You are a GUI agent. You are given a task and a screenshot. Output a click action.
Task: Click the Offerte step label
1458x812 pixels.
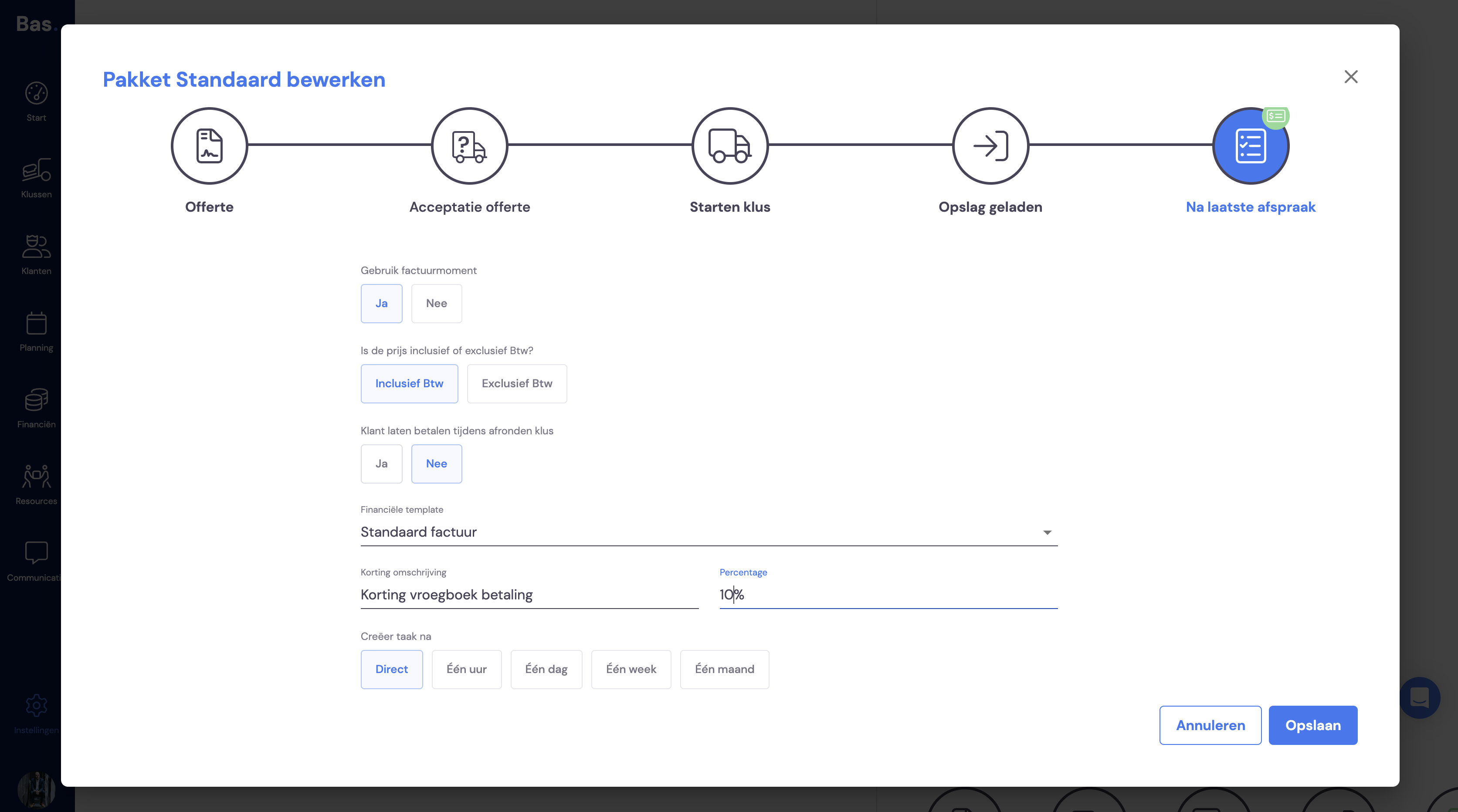[209, 206]
